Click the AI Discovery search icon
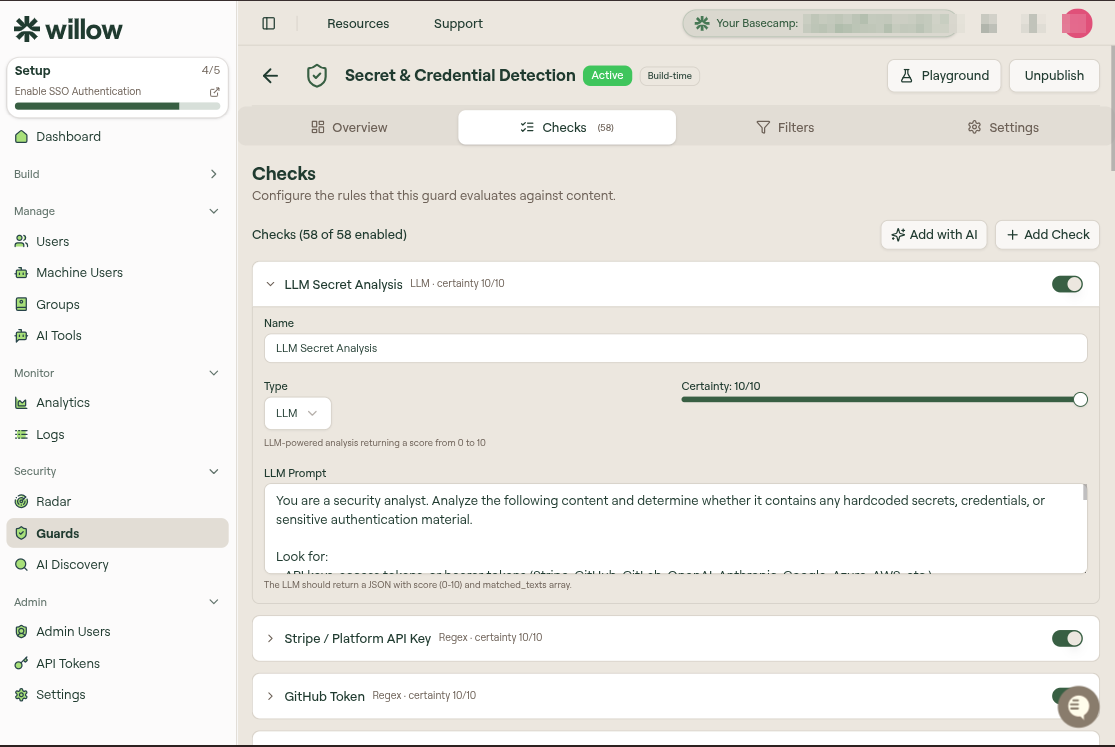 tap(21, 565)
